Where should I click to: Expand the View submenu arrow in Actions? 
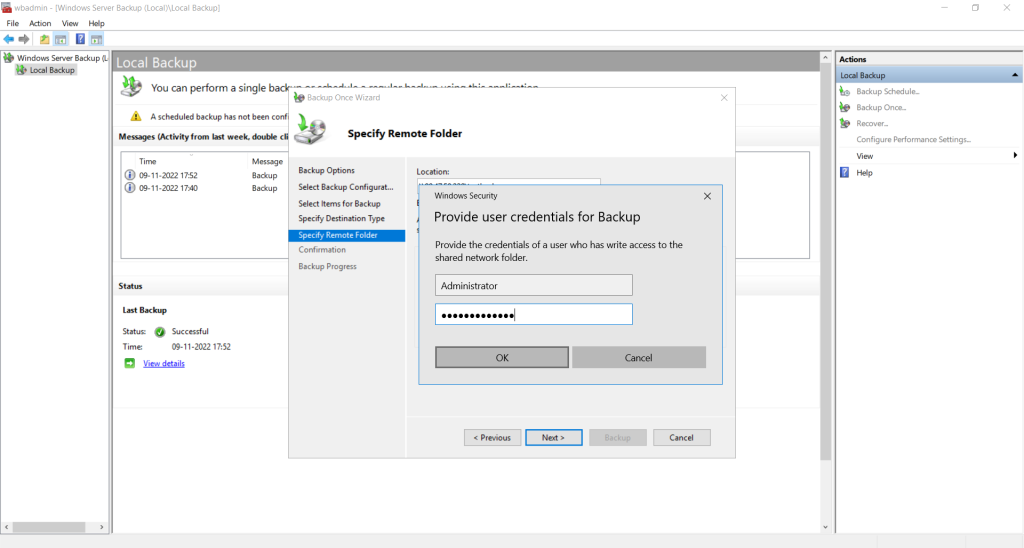coord(1015,156)
